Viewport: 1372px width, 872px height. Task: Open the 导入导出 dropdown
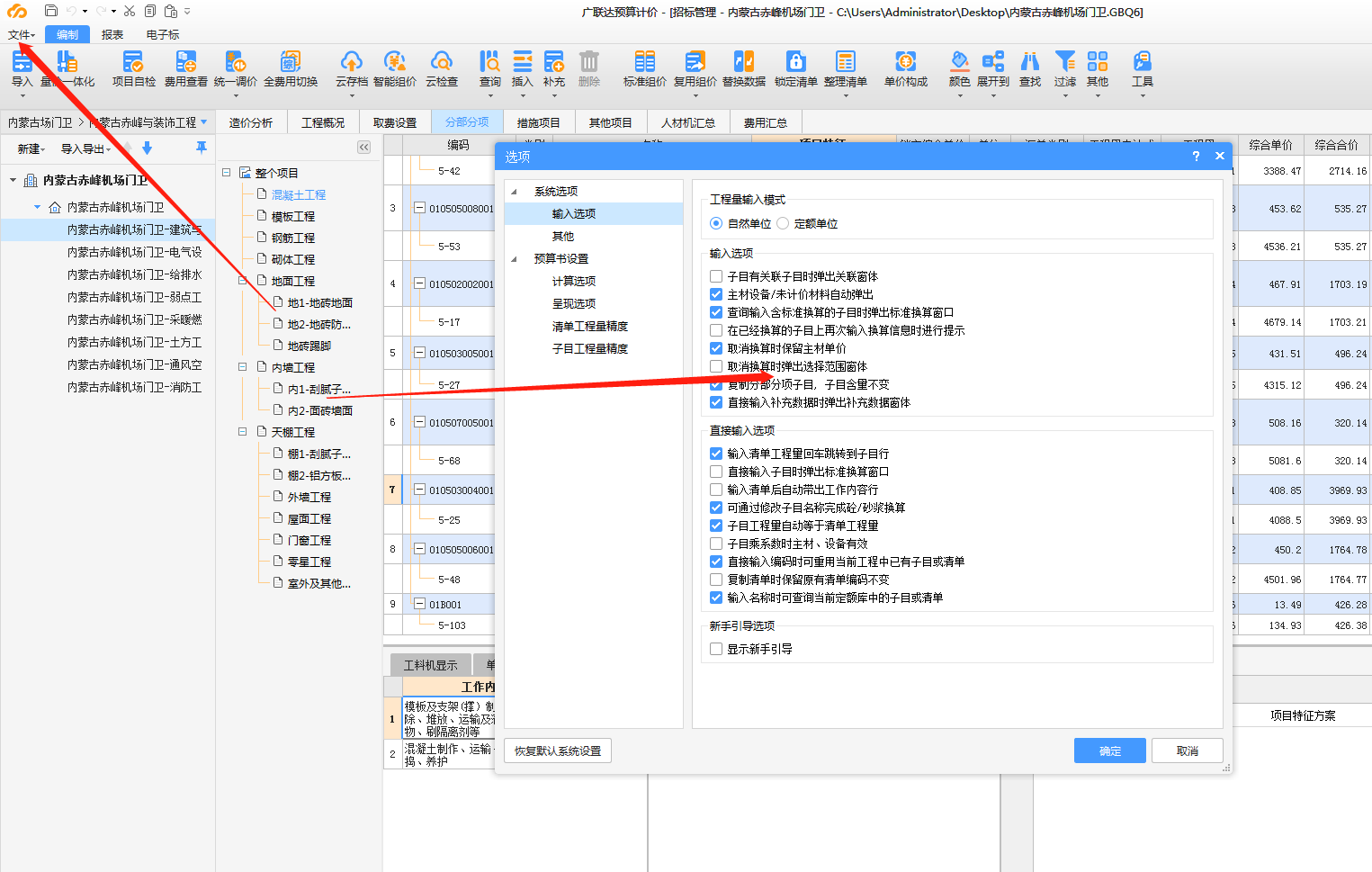[86, 149]
